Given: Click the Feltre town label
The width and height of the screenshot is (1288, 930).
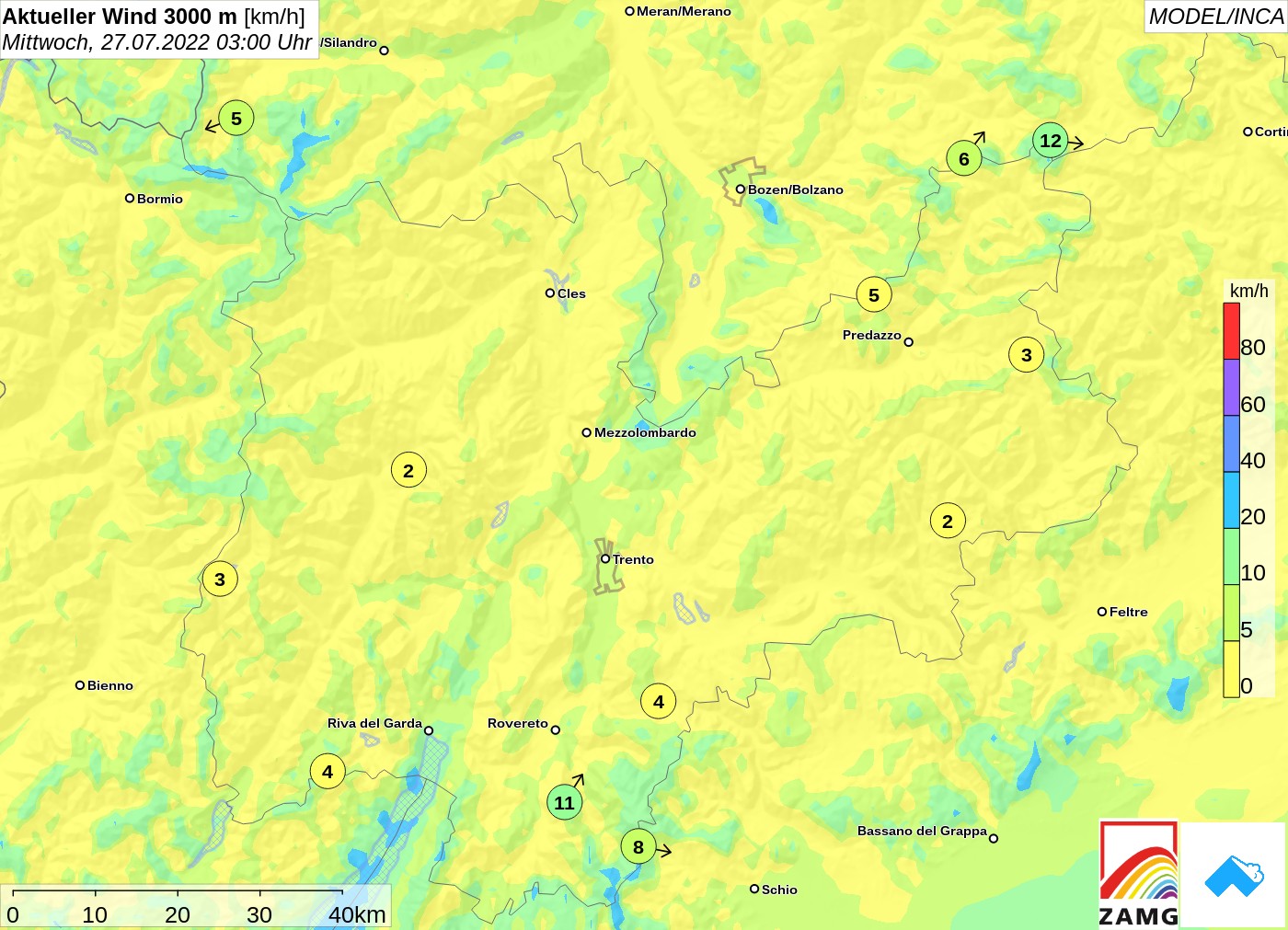Looking at the screenshot, I should 1128,612.
